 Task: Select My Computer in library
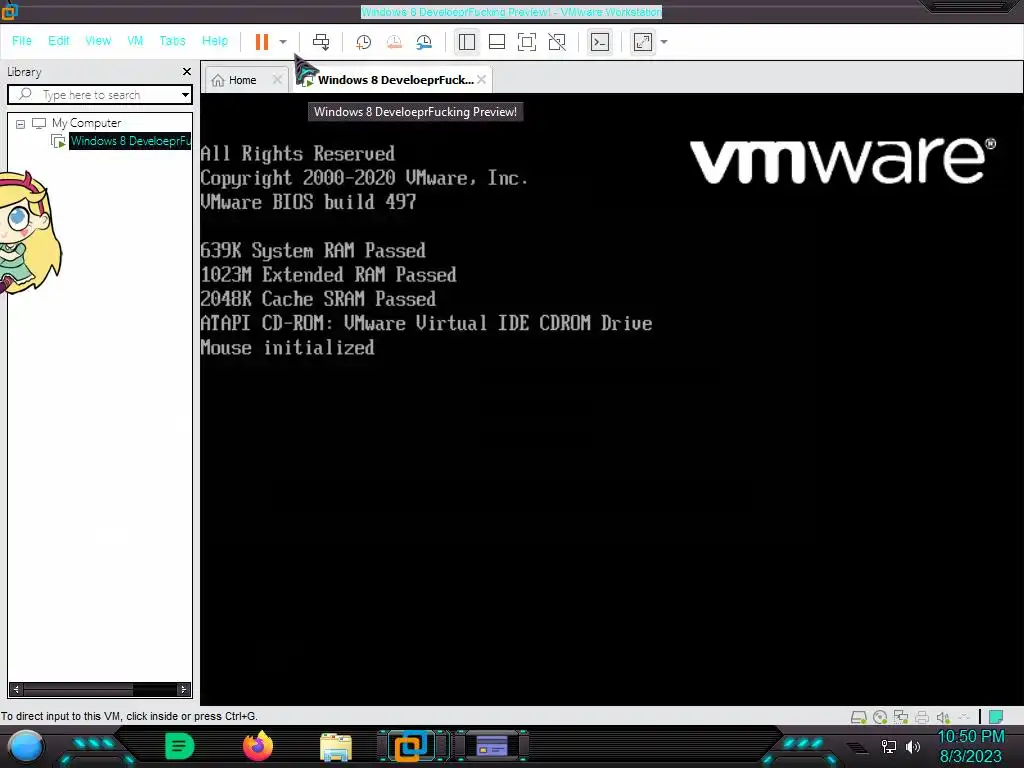click(x=86, y=123)
